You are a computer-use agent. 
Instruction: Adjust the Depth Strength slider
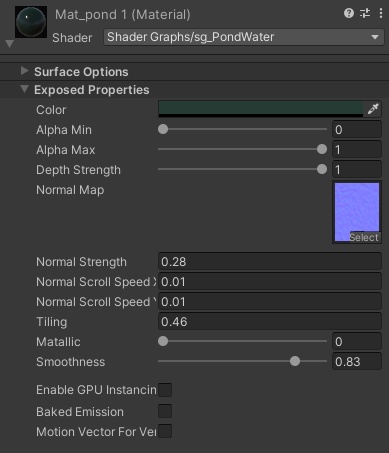pyautogui.click(x=242, y=169)
